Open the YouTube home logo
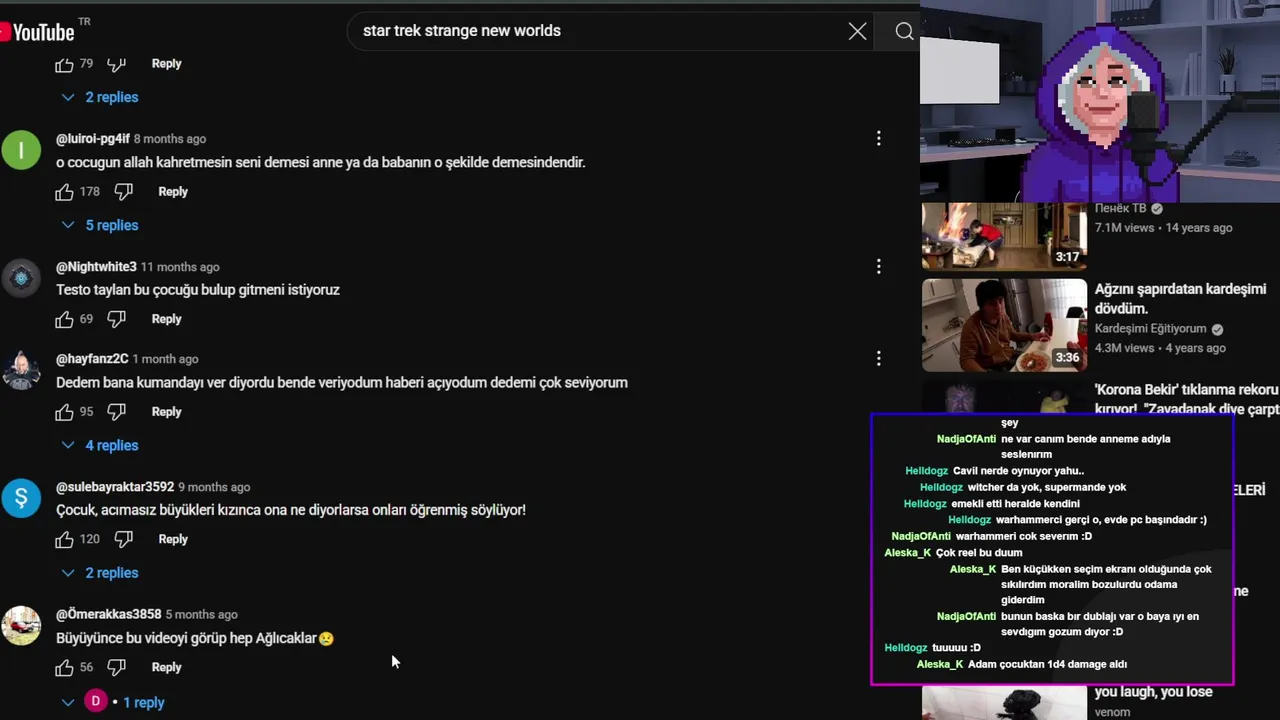Screen dimensions: 1280x720 click(38, 32)
